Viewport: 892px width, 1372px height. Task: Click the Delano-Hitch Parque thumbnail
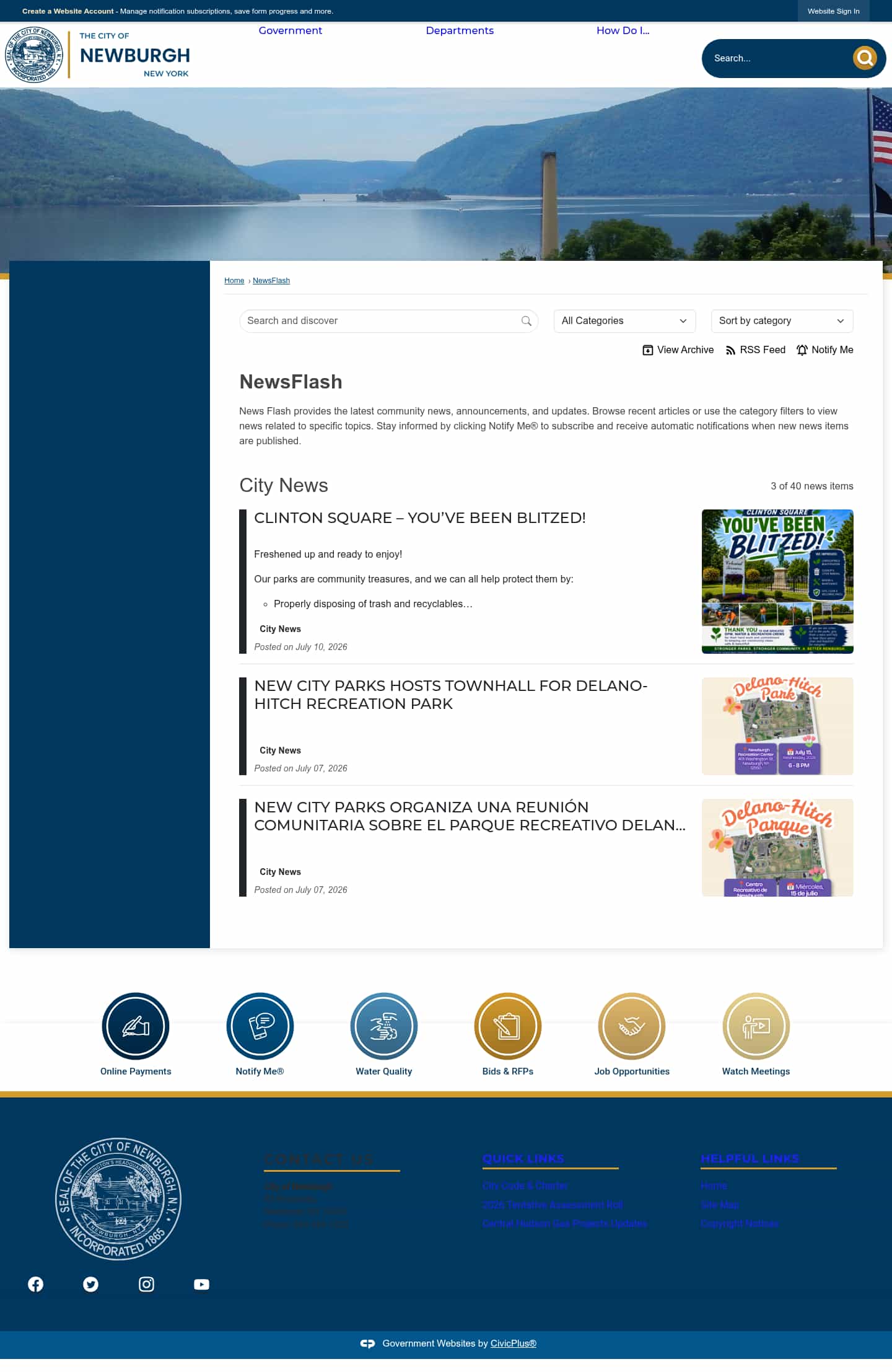777,848
